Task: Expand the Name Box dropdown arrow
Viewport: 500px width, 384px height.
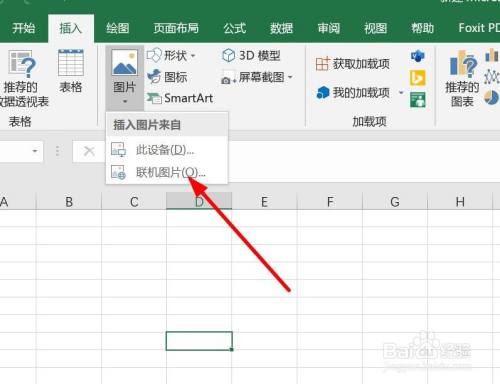Action: (x=35, y=151)
